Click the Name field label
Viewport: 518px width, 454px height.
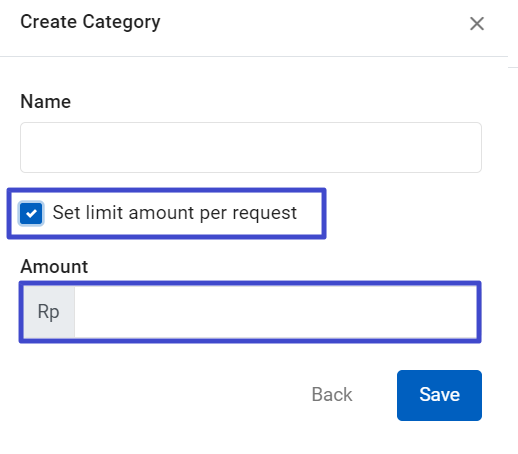(46, 101)
